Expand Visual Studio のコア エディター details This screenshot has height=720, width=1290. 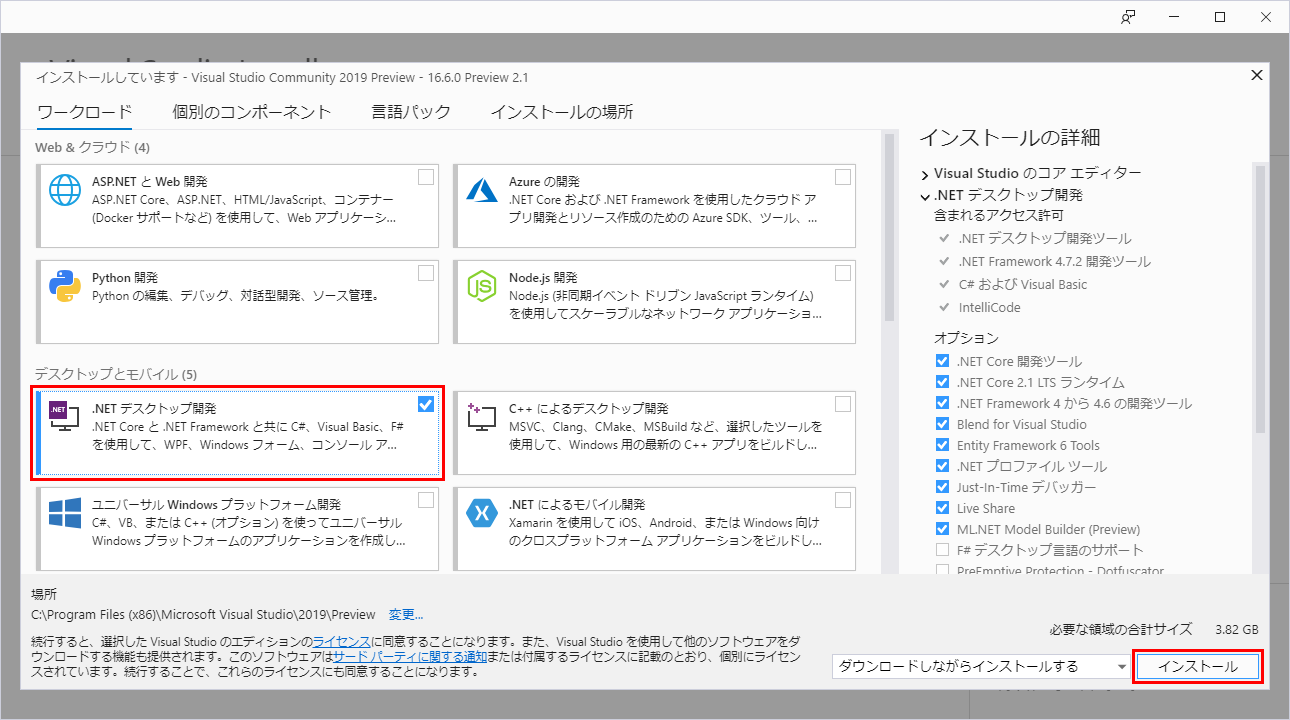coord(925,174)
